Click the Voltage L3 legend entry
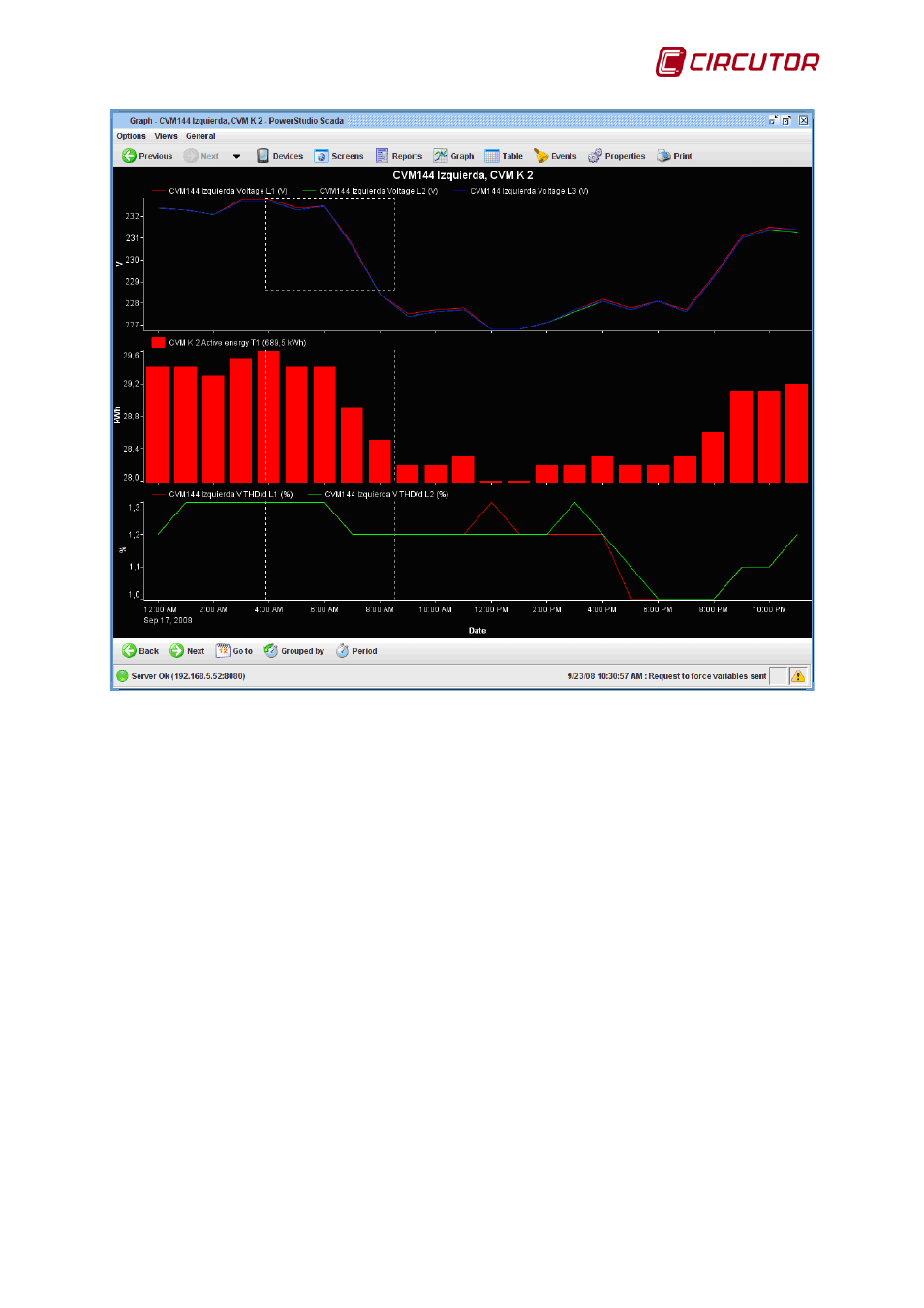Image resolution: width=924 pixels, height=1308 pixels. (521, 191)
